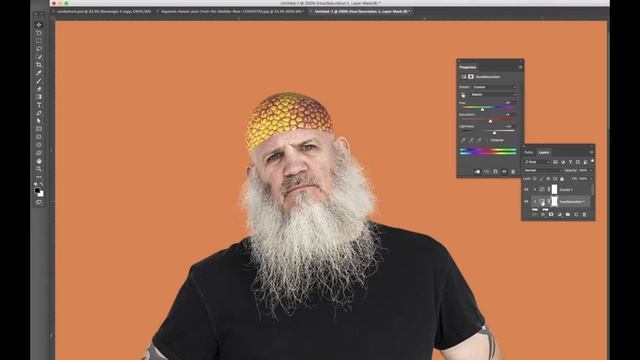Select the Type tool

(39, 105)
